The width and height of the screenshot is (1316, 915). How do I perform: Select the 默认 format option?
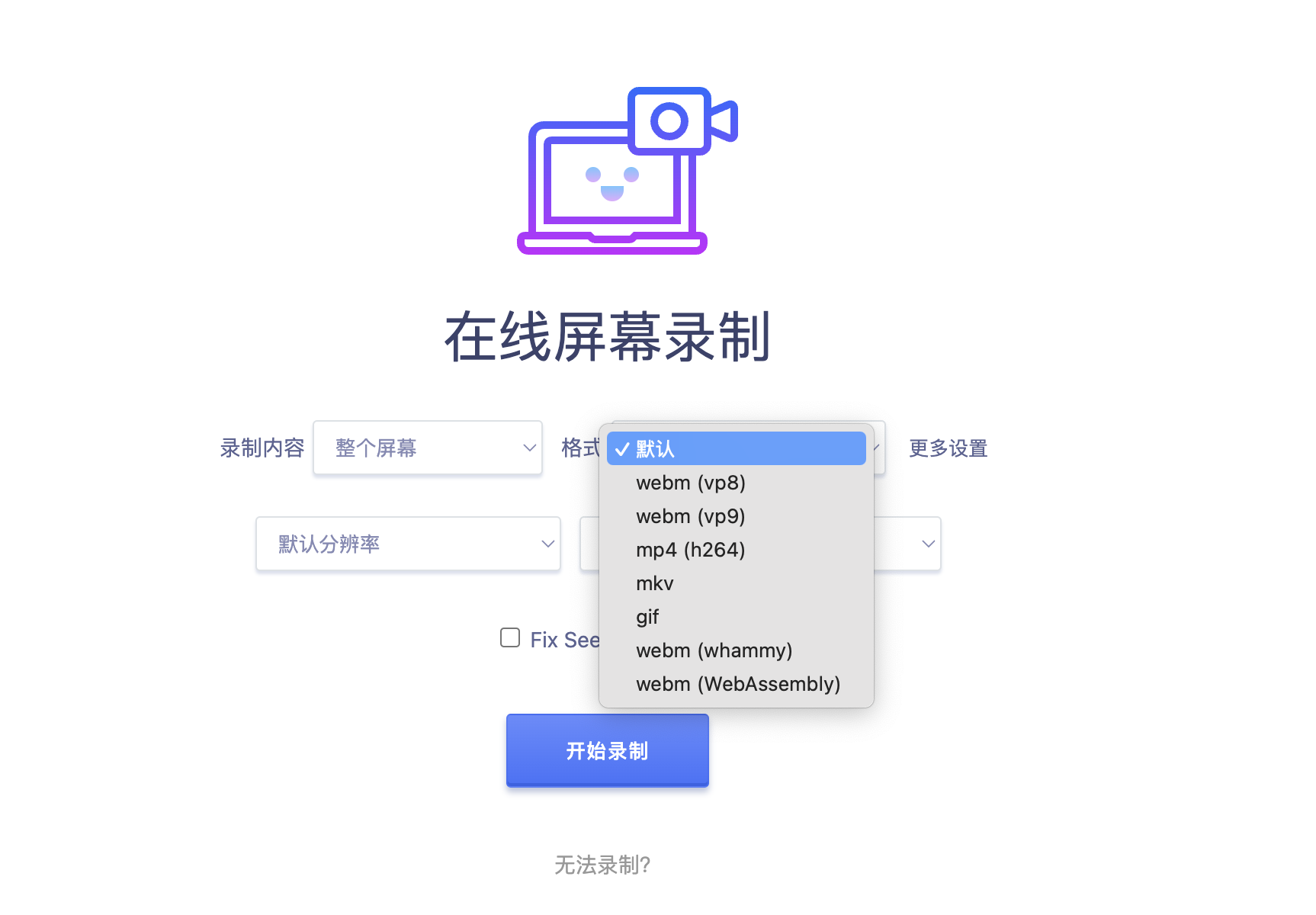coord(737,448)
